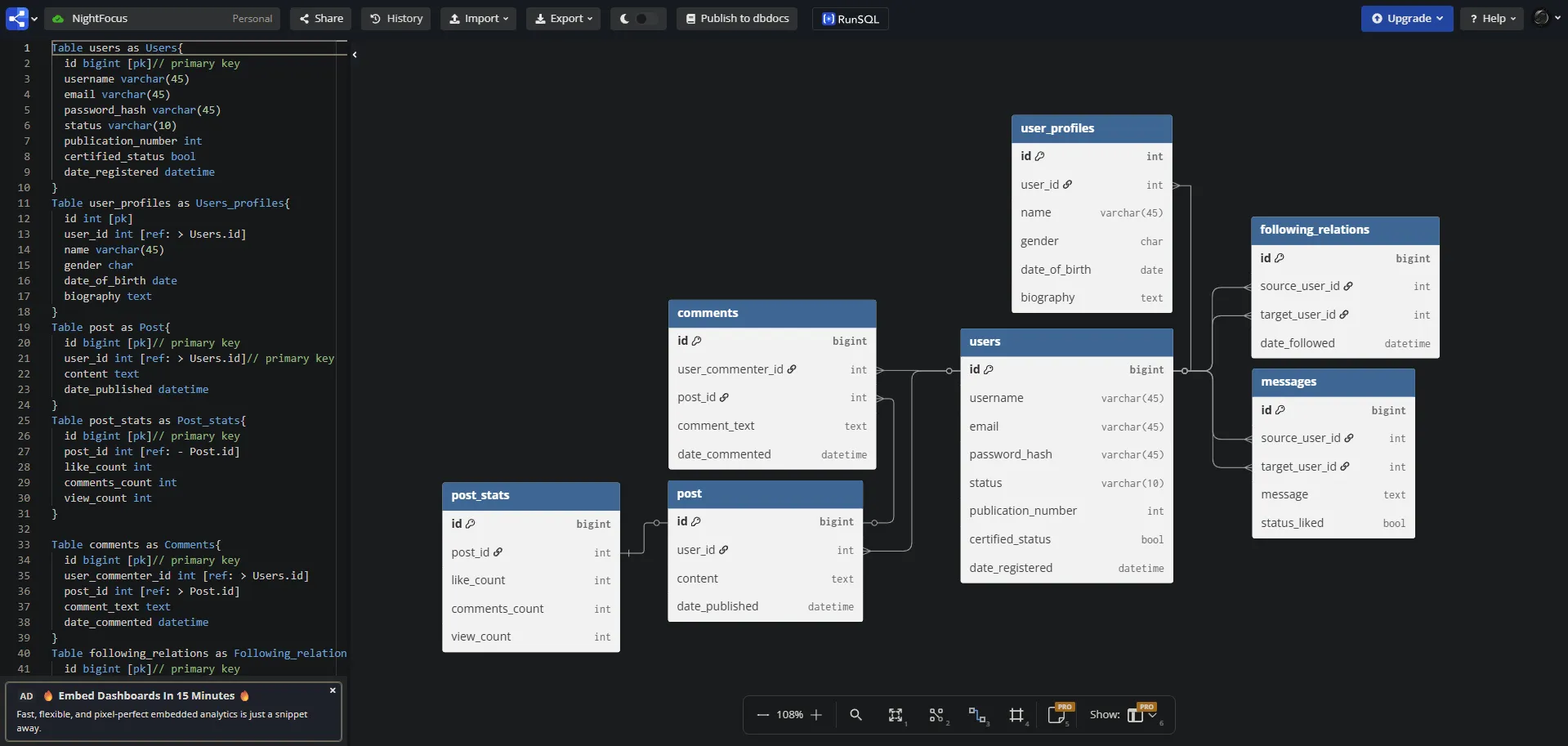Click the zoom out minus icon

[x=762, y=715]
